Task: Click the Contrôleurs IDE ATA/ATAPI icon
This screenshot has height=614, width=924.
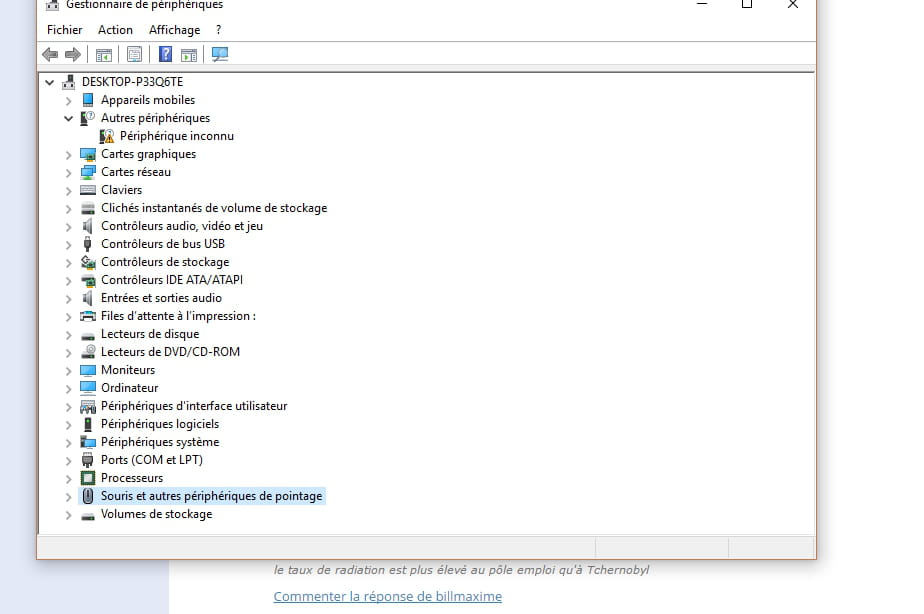Action: pyautogui.click(x=88, y=280)
